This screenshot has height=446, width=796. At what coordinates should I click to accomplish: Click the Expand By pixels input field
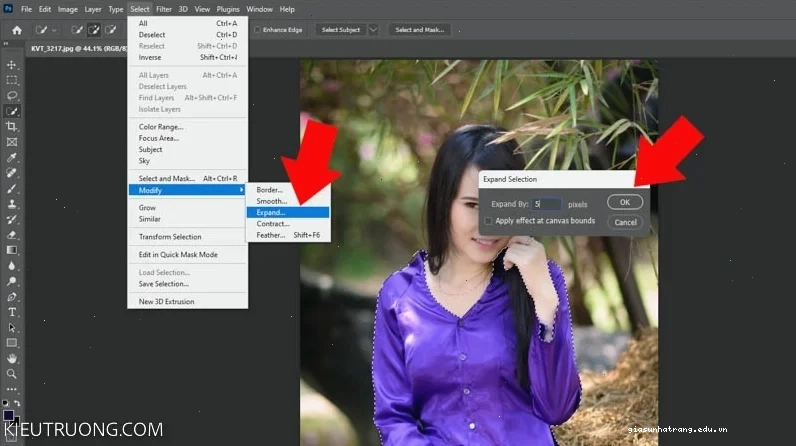(x=547, y=204)
